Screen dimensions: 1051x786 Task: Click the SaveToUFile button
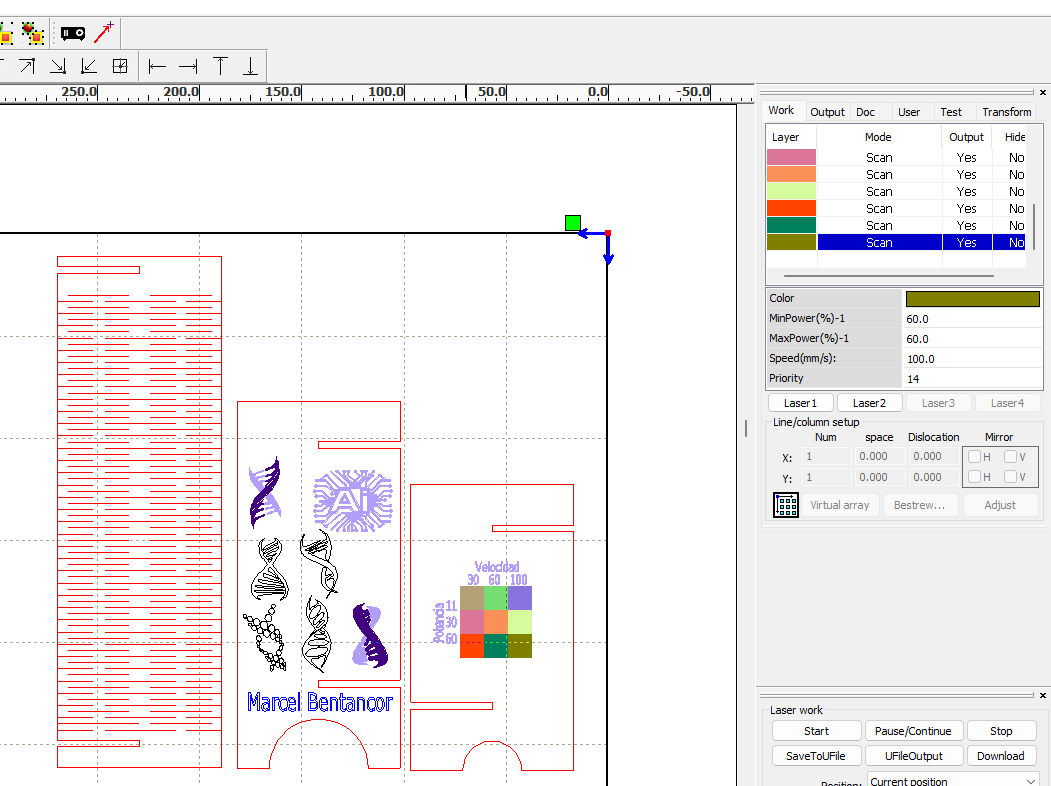coord(816,756)
